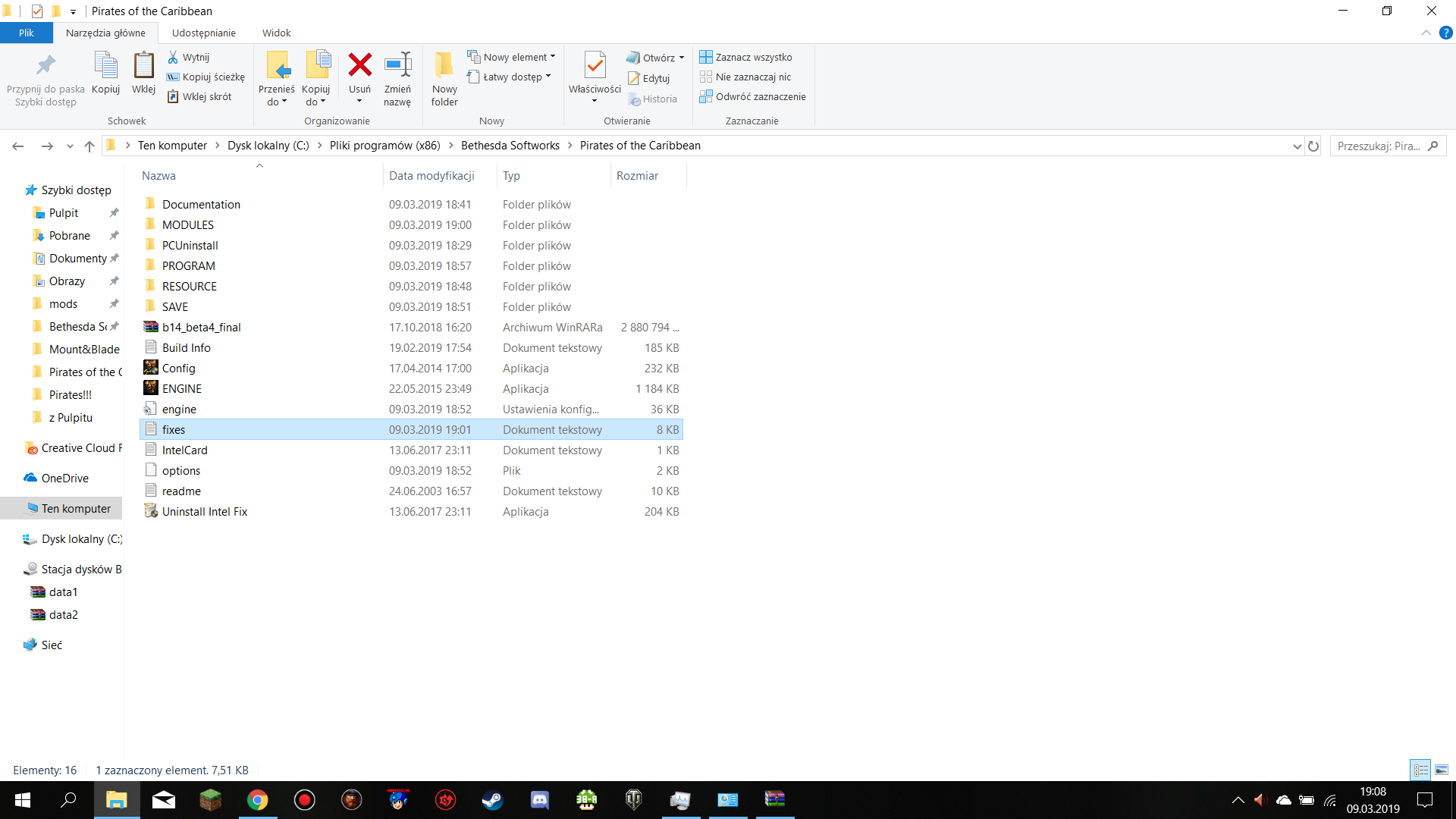Click the Edytuj button in Otwieranie group
The height and width of the screenshot is (819, 1456).
click(649, 78)
